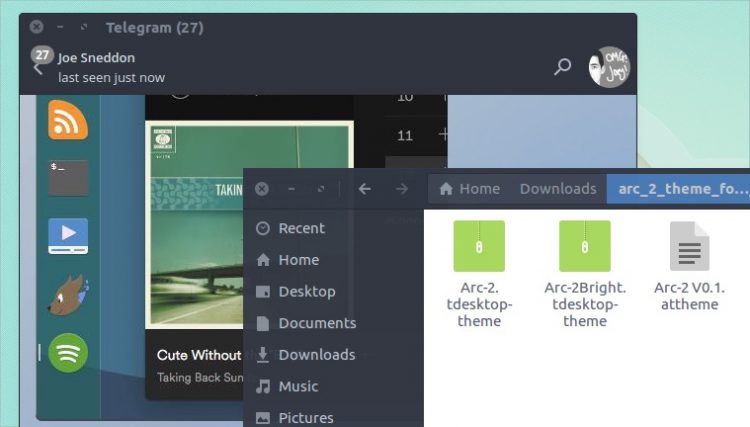Viewport: 750px width, 427px height.
Task: Click the plus button next to track 11
Action: 443,135
